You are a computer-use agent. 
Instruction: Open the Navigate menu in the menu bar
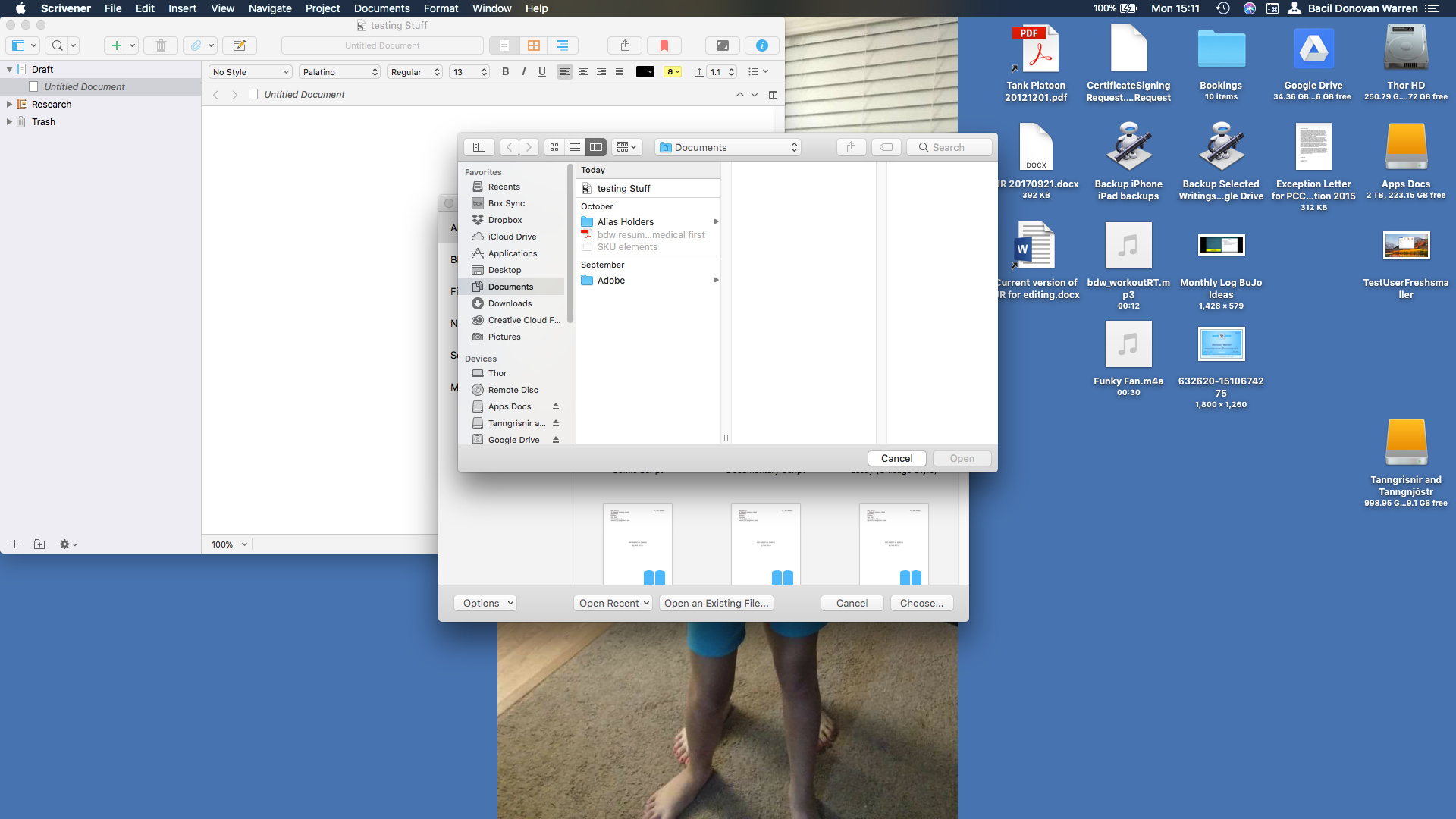click(270, 8)
